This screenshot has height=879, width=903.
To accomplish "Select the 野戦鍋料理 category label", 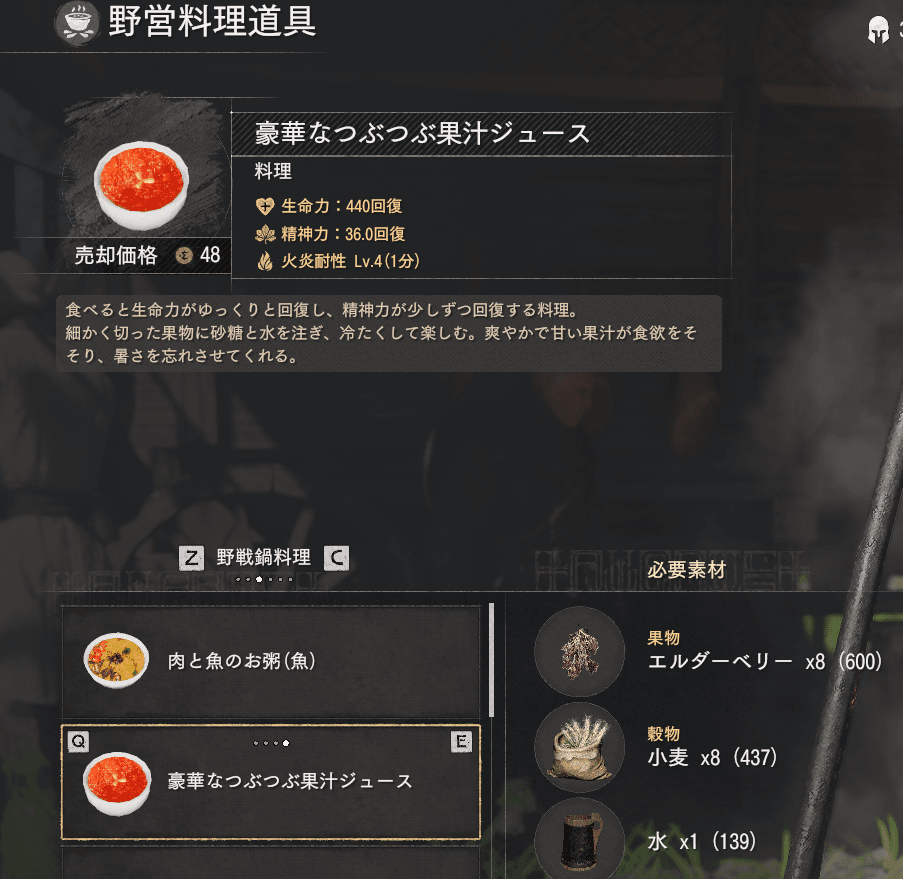I will (x=264, y=558).
